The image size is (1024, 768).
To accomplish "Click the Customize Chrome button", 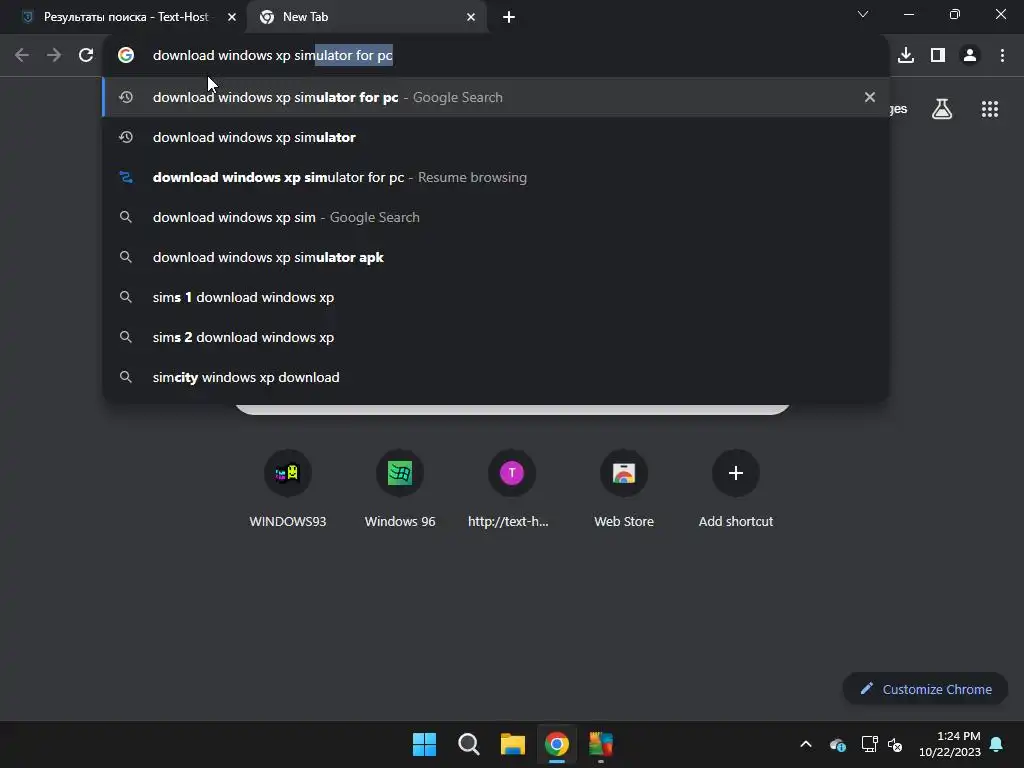I will [925, 689].
